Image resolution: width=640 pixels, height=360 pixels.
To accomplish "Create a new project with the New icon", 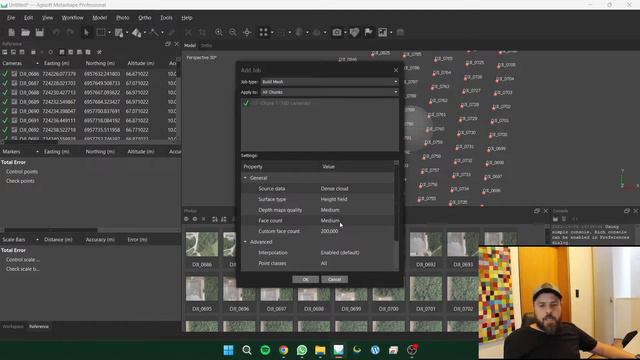I will point(11,32).
